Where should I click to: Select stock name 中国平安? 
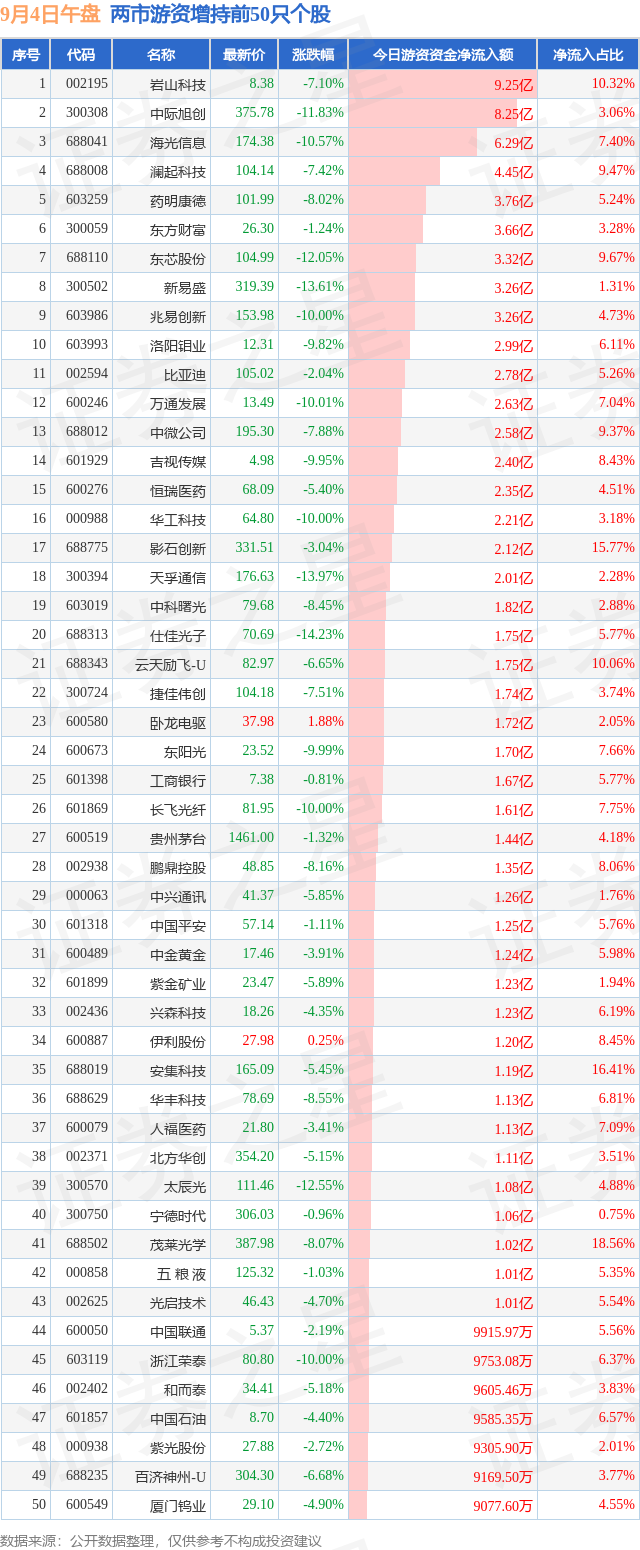click(178, 925)
